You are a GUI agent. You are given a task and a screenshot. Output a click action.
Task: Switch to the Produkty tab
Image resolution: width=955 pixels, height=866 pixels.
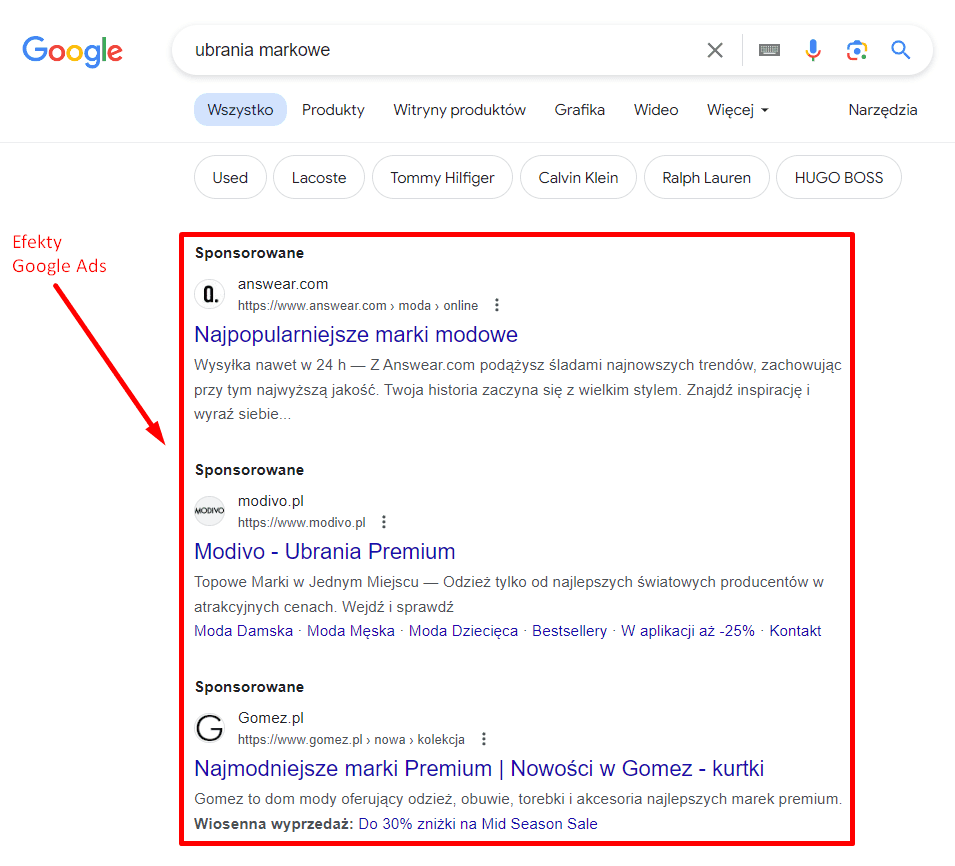pyautogui.click(x=333, y=110)
